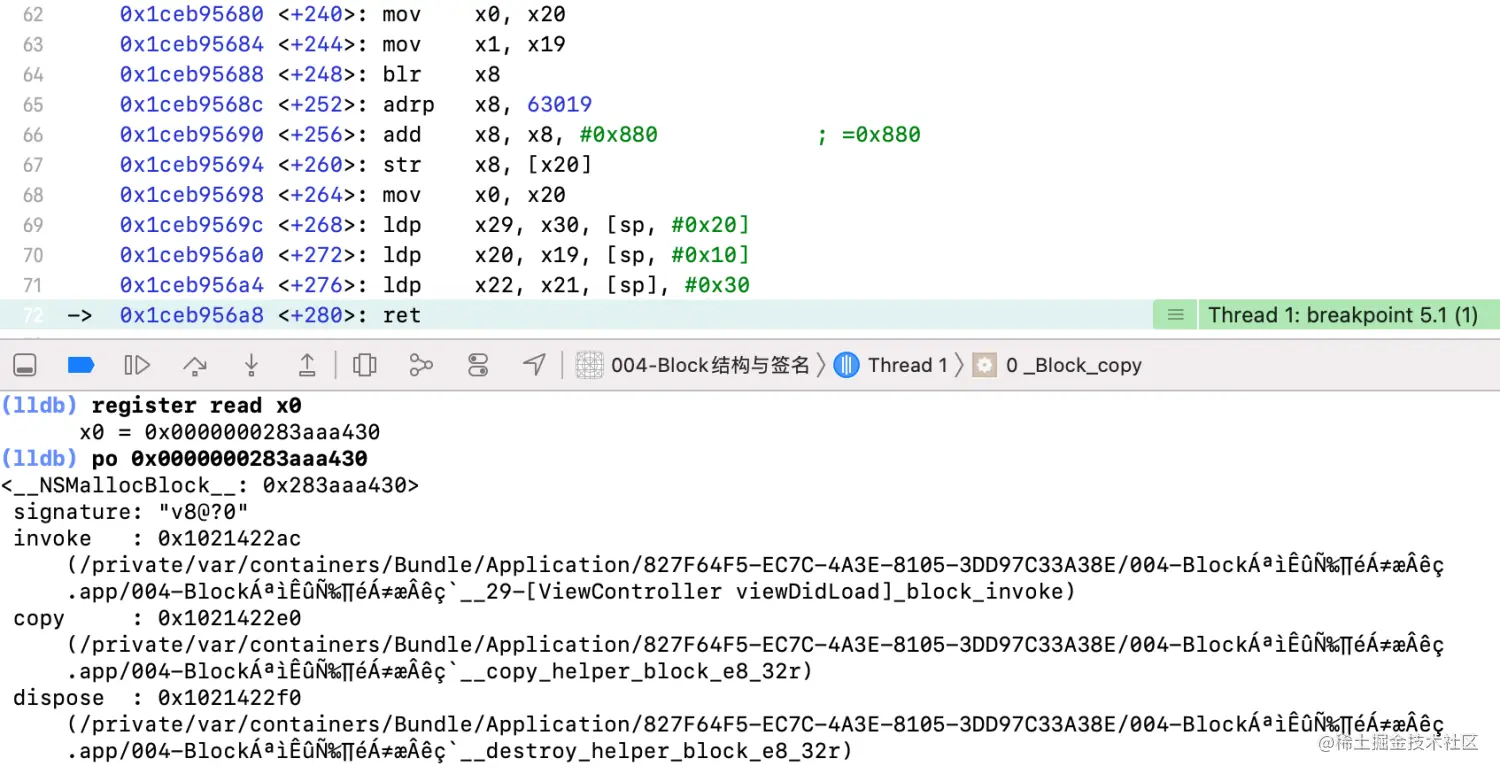Click the str x8, [x20] instruction
The height and width of the screenshot is (774, 1500).
click(x=487, y=165)
